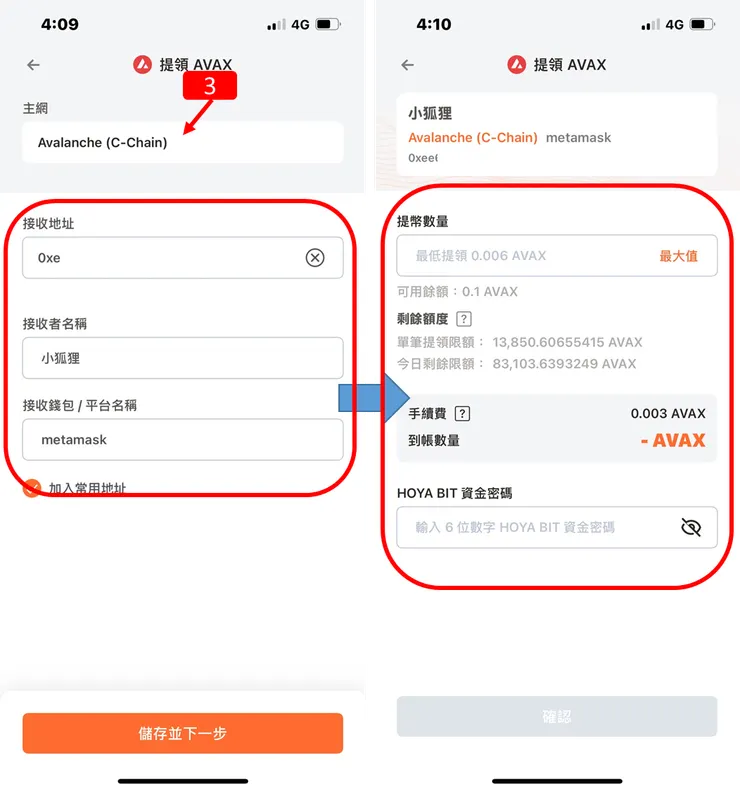Click the battery indicator on right screen
Screen dimensions: 740x791
point(702,24)
